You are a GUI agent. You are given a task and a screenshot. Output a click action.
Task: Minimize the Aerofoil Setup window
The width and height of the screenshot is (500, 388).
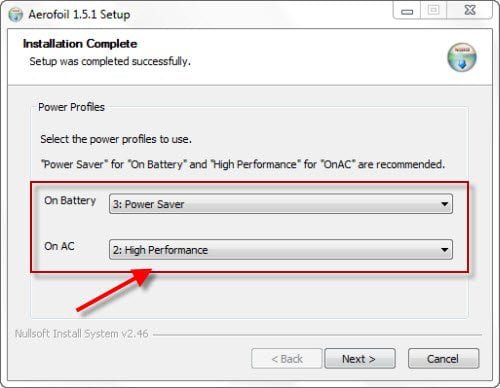pos(407,10)
